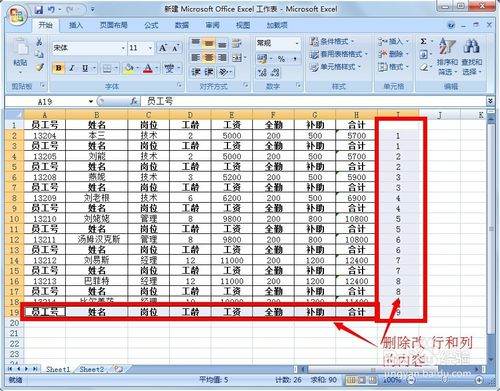Screen dimensions: 500x391
Task: Click the insert function fx button
Action: point(134,101)
